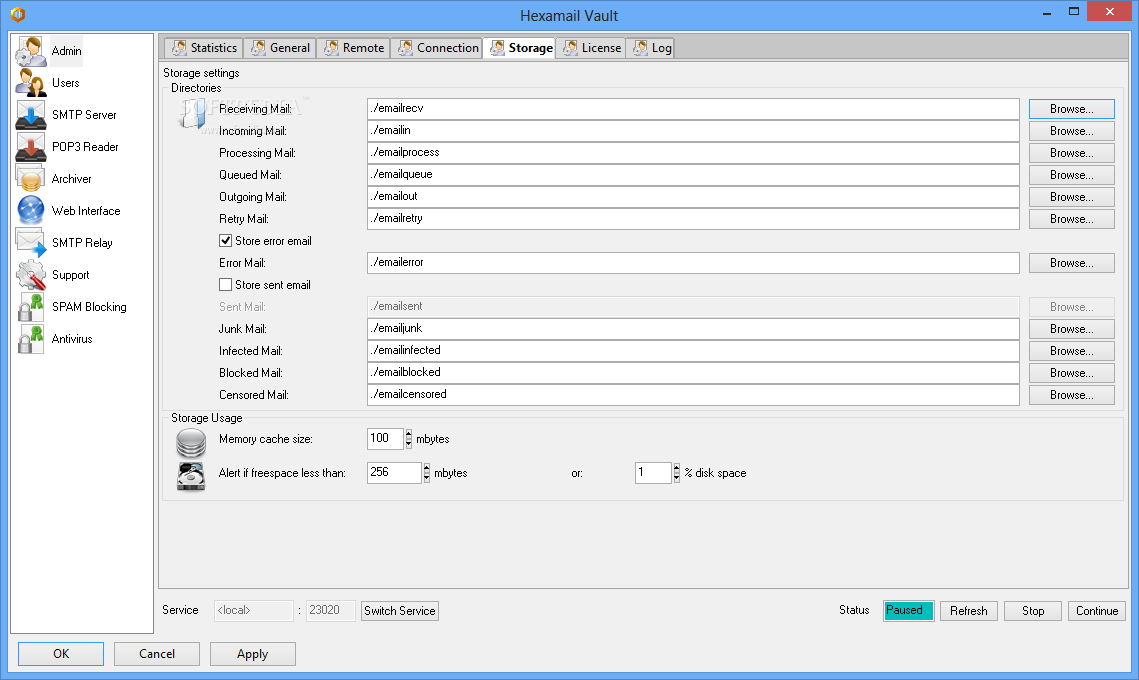Edit the Receiving Mail path field

[x=693, y=109]
